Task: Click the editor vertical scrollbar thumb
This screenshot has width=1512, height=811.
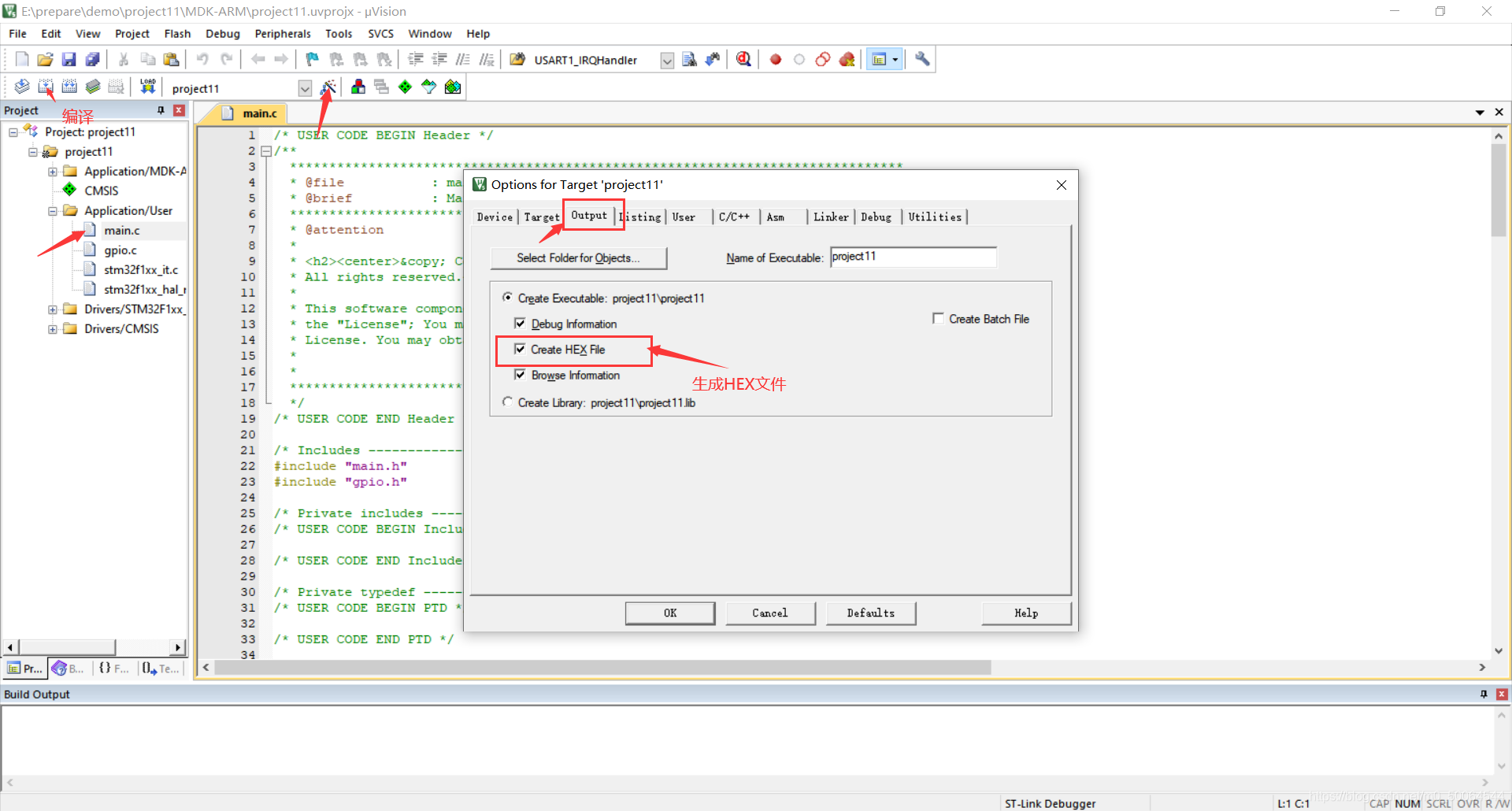Action: (x=1499, y=191)
